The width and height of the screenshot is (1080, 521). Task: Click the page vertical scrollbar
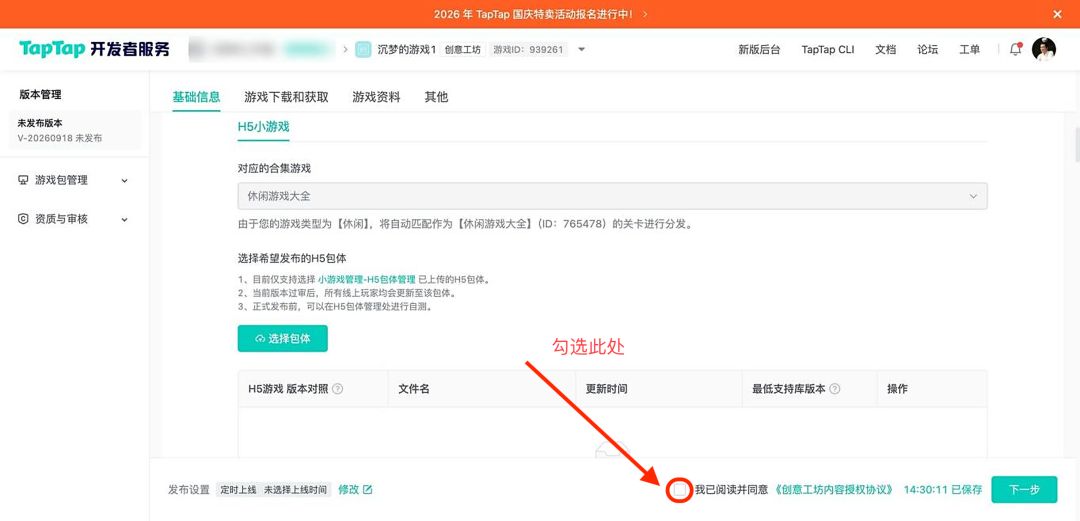(x=1077, y=145)
